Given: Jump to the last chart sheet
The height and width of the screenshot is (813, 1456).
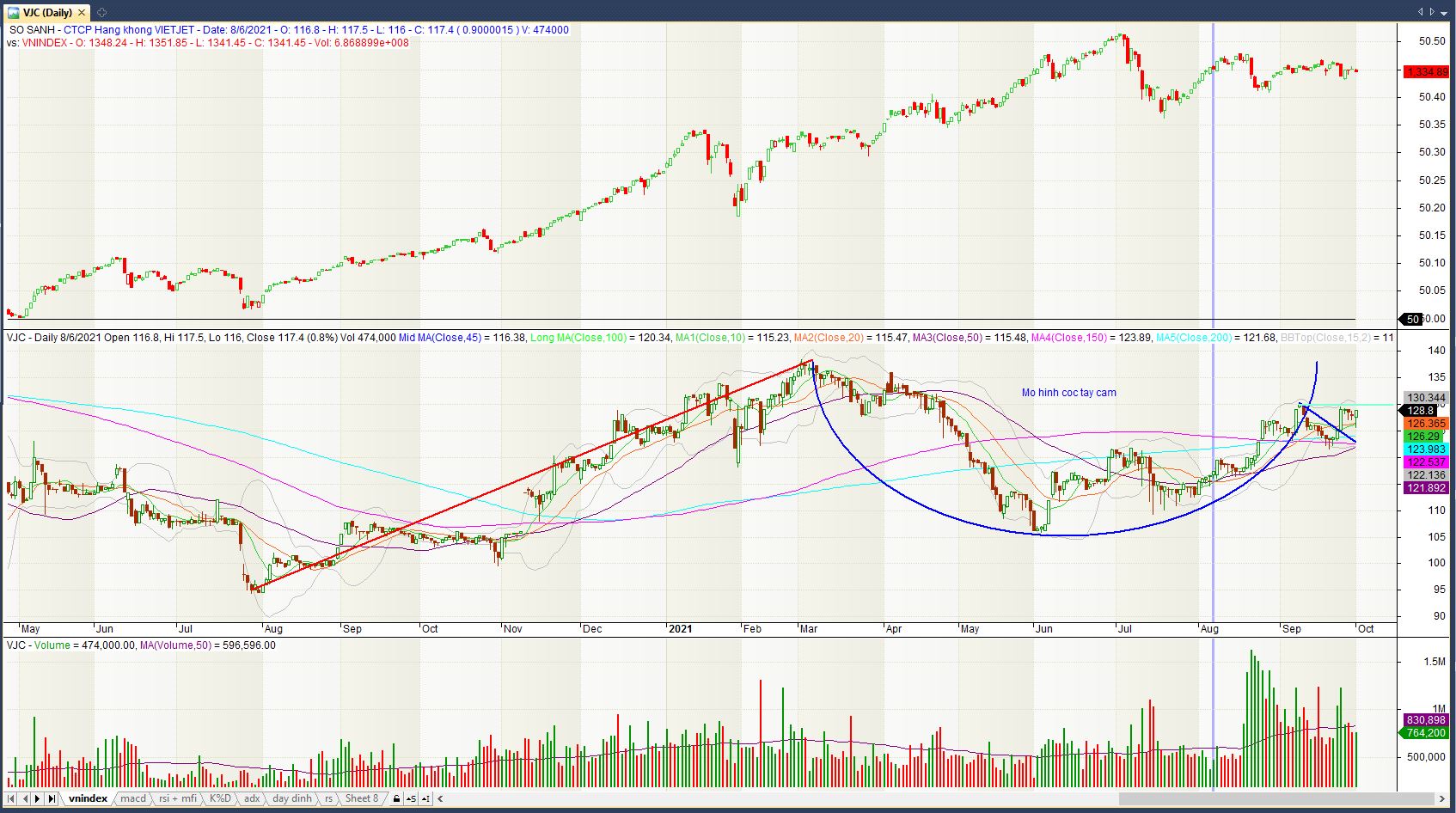Looking at the screenshot, I should click(52, 798).
